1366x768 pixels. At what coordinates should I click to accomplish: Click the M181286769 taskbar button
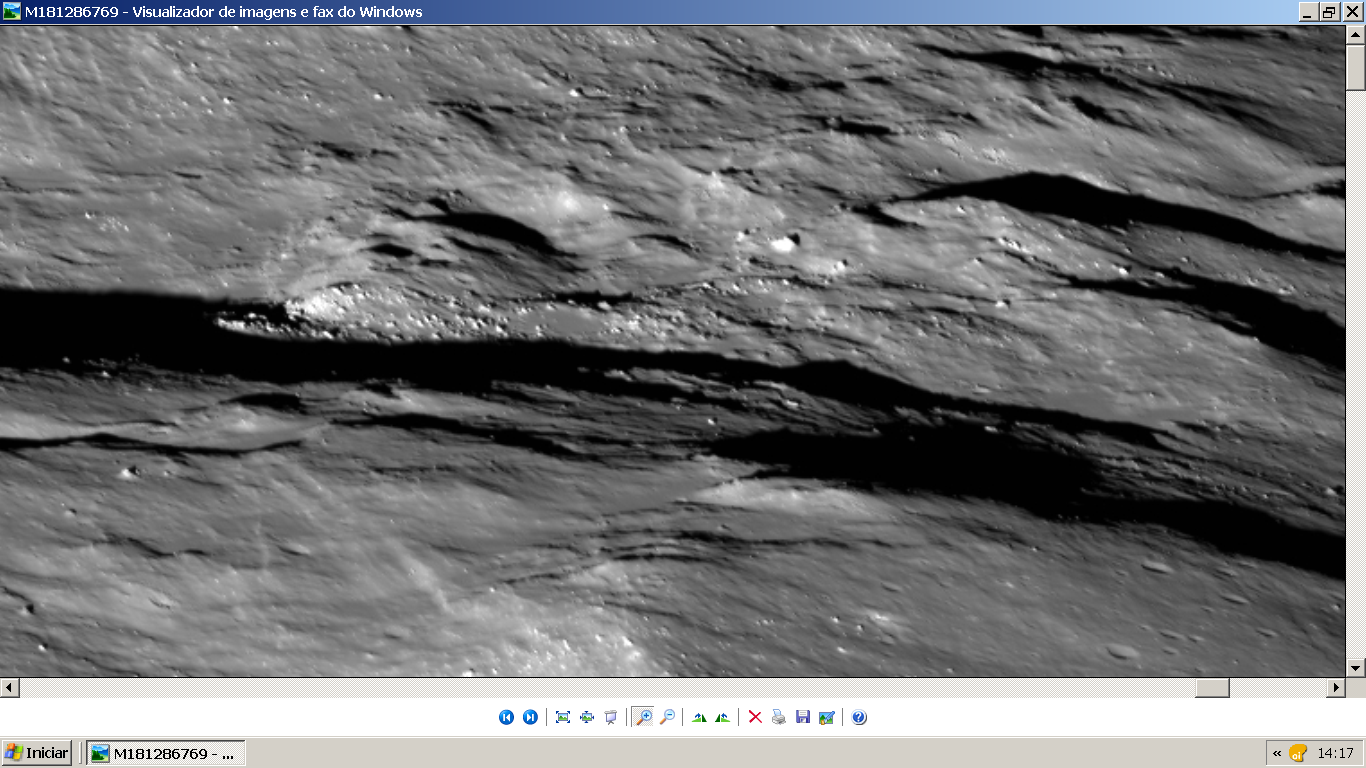point(165,753)
